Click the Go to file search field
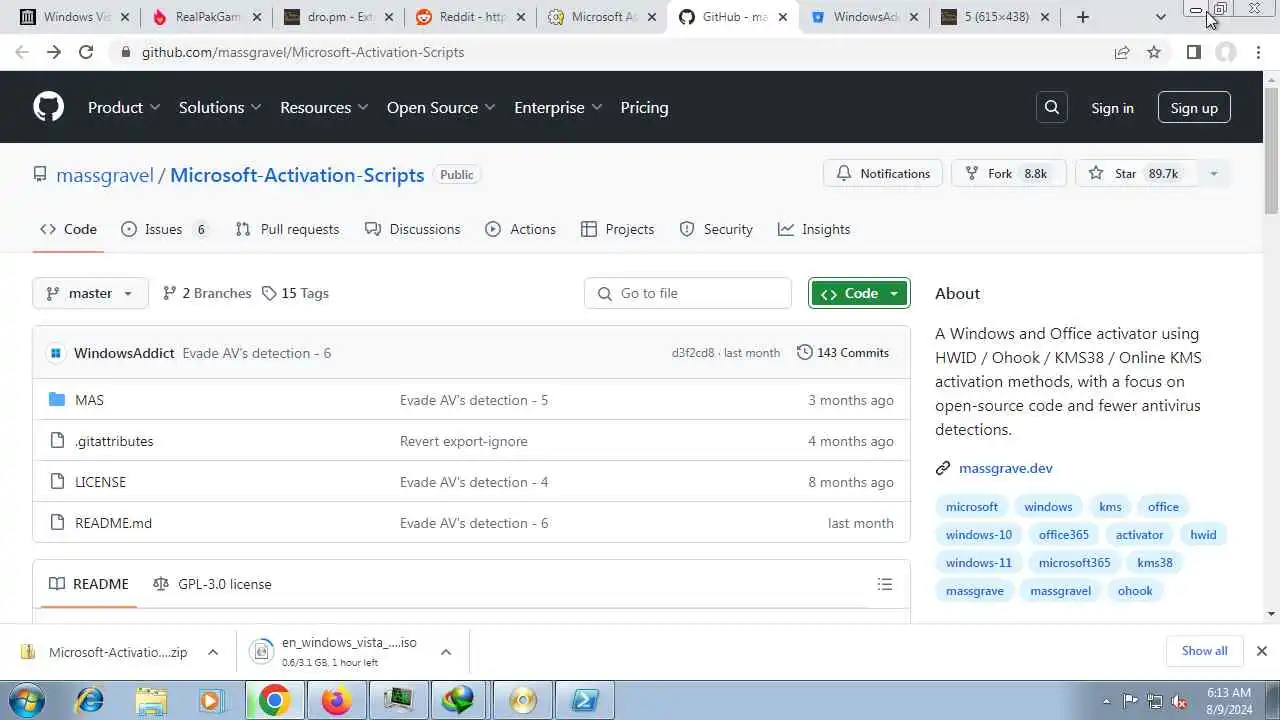1280x720 pixels. [x=688, y=293]
